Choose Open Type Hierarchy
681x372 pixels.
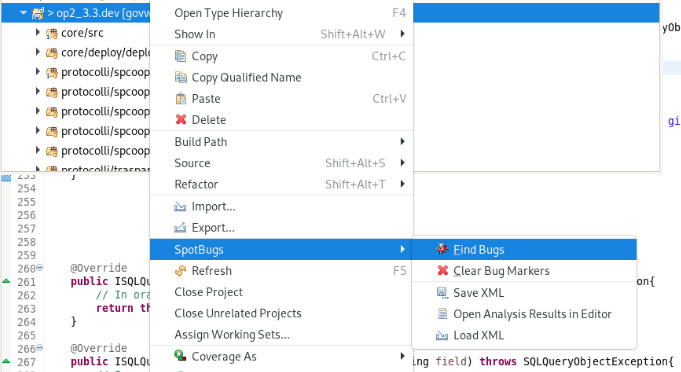pos(281,13)
